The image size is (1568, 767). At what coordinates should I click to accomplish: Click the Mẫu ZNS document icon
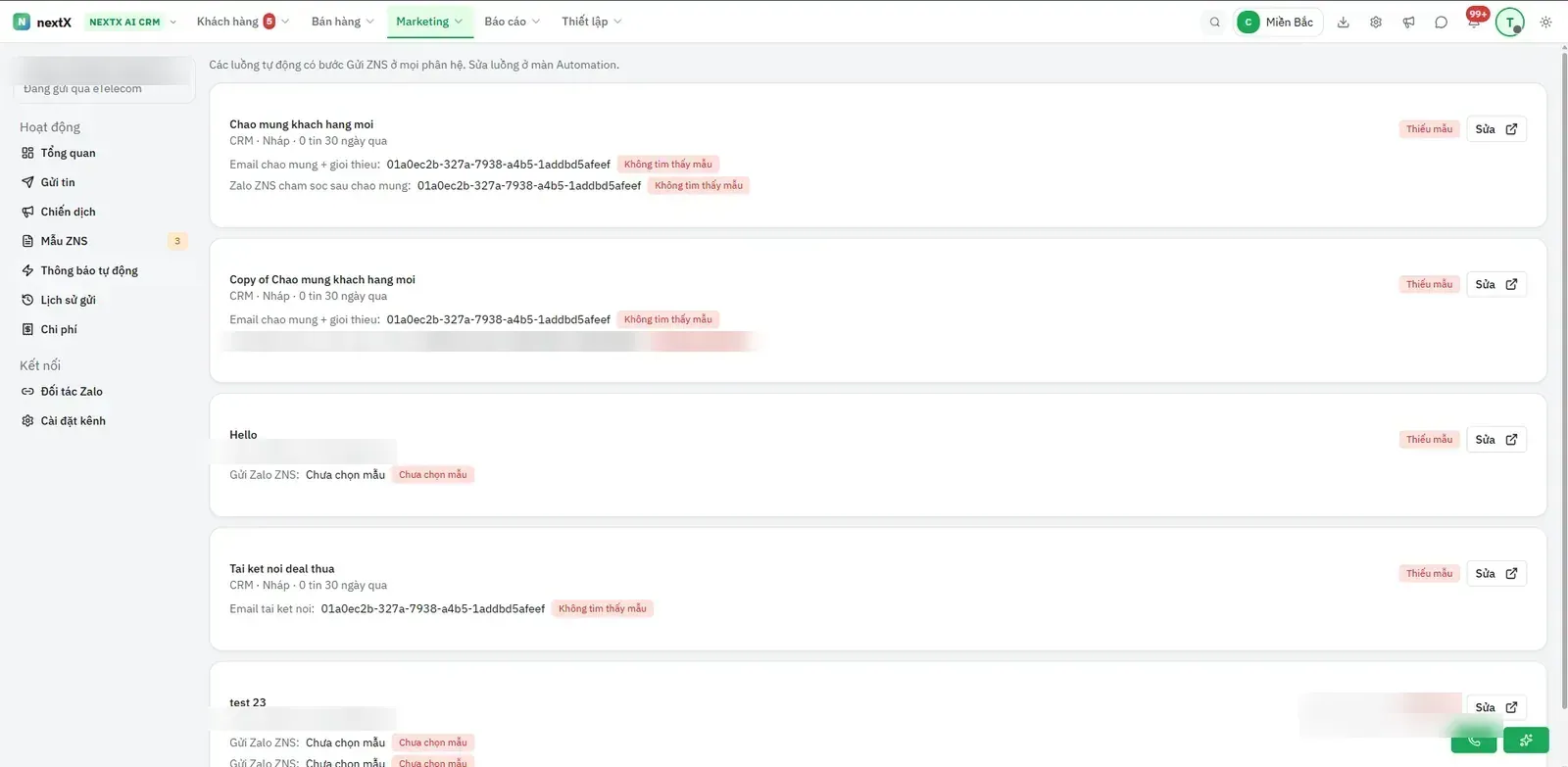tap(27, 241)
